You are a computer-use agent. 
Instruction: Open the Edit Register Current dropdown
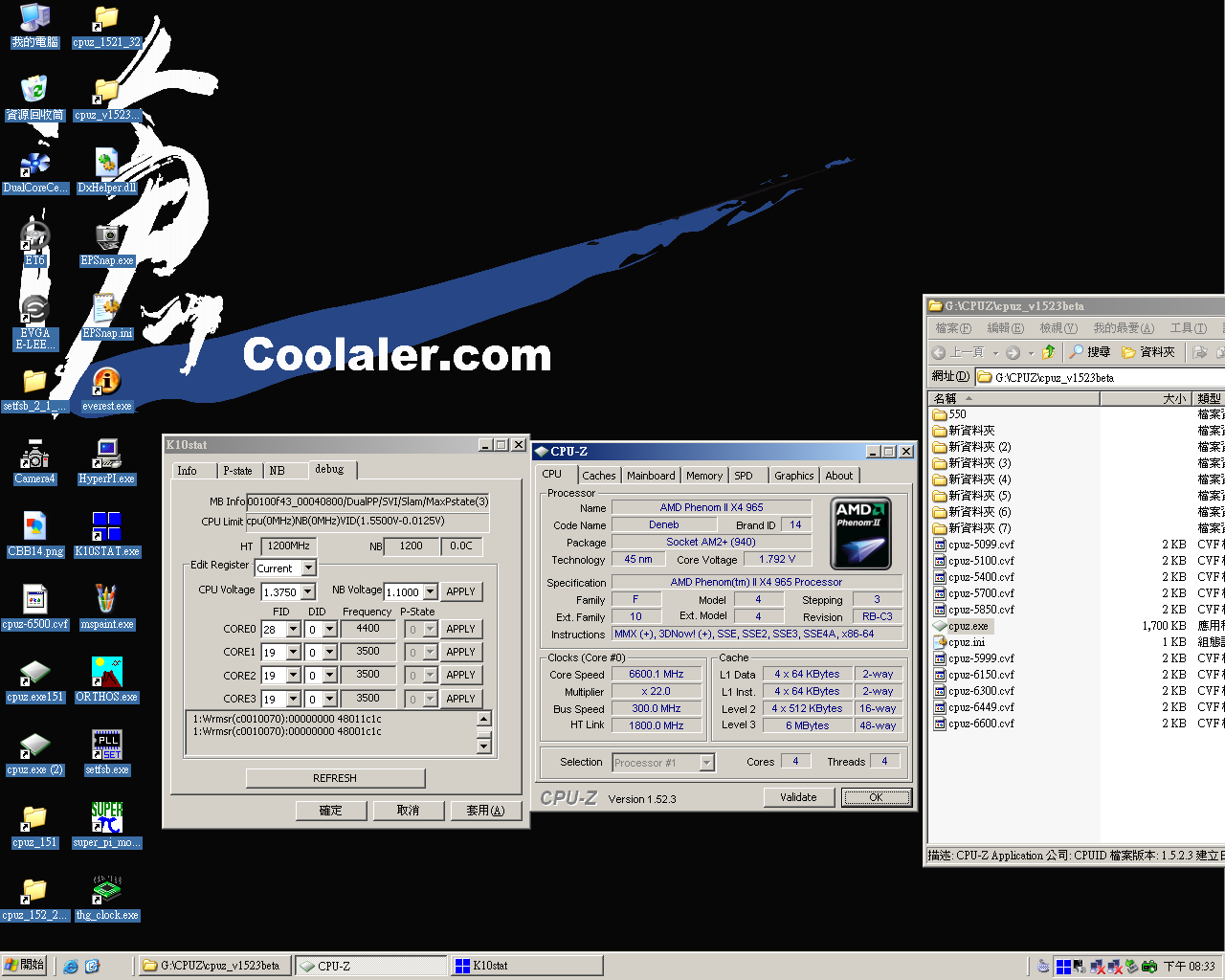point(309,568)
